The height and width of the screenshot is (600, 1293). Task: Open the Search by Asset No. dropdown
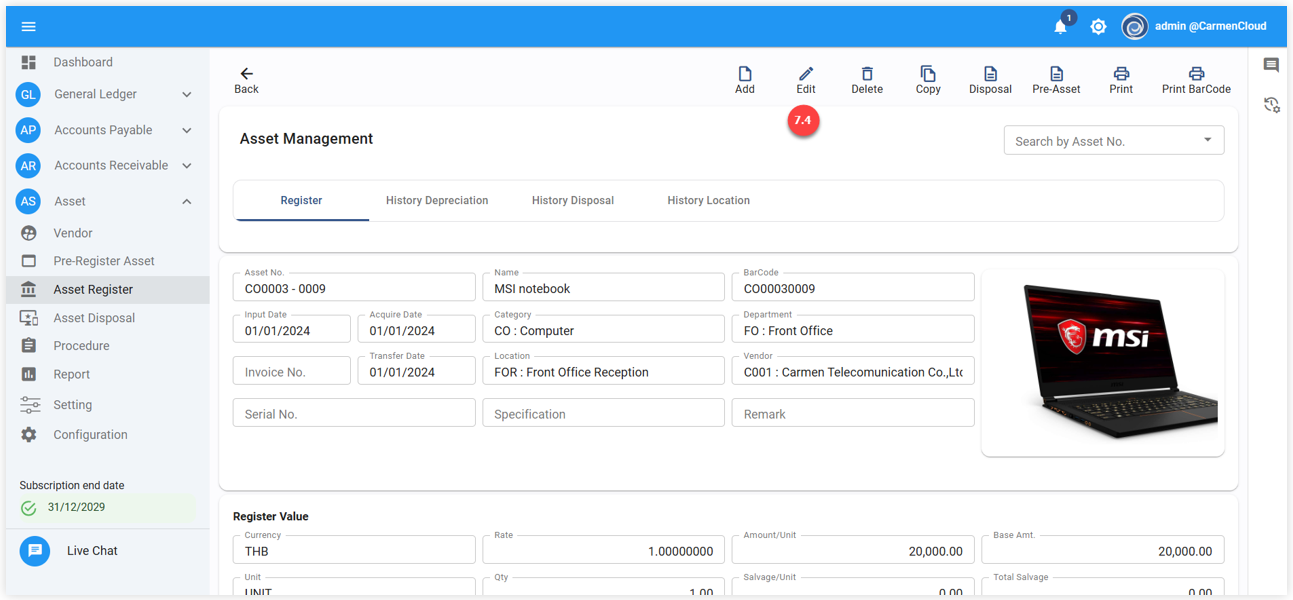pyautogui.click(x=1113, y=141)
